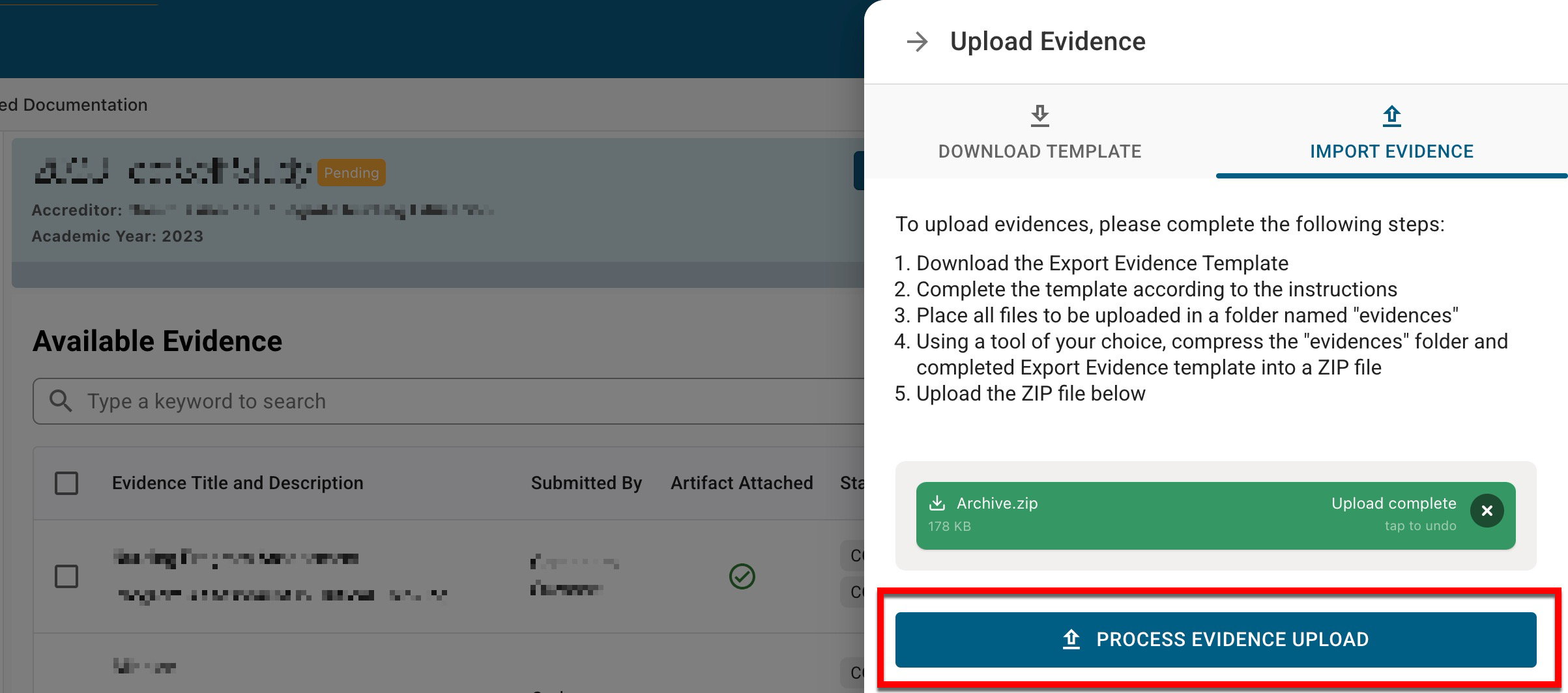The height and width of the screenshot is (693, 1568).
Task: Click the magnifier icon in the search box
Action: pos(61,401)
